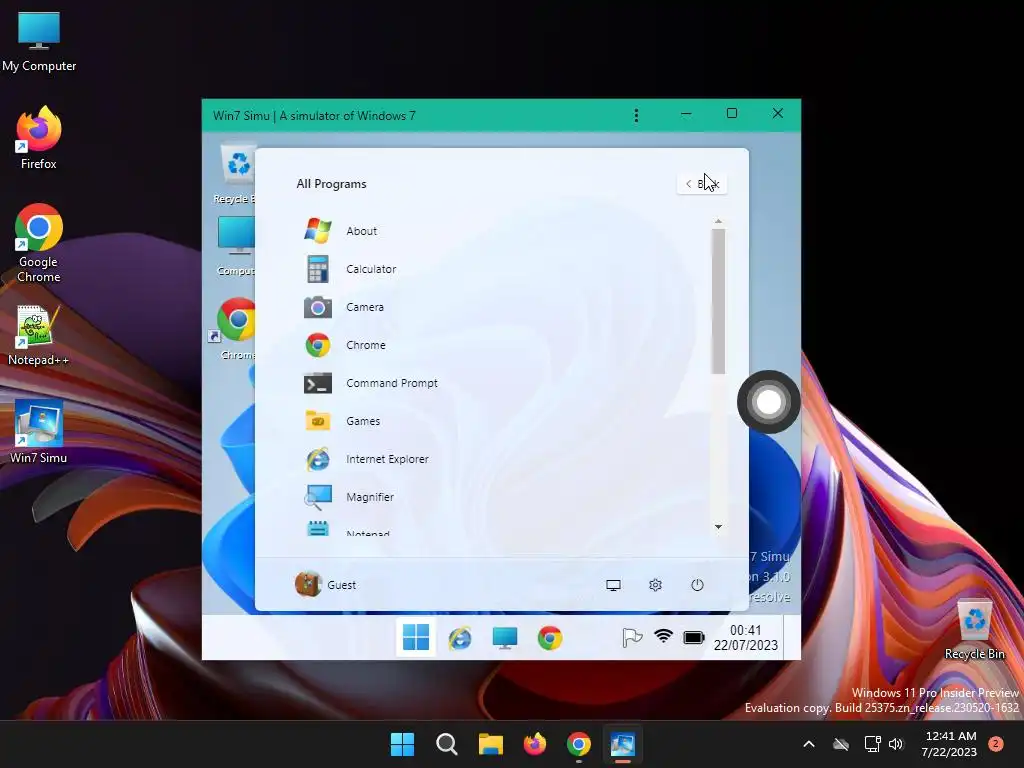
Task: Open the notification badge showing 2
Action: point(996,744)
